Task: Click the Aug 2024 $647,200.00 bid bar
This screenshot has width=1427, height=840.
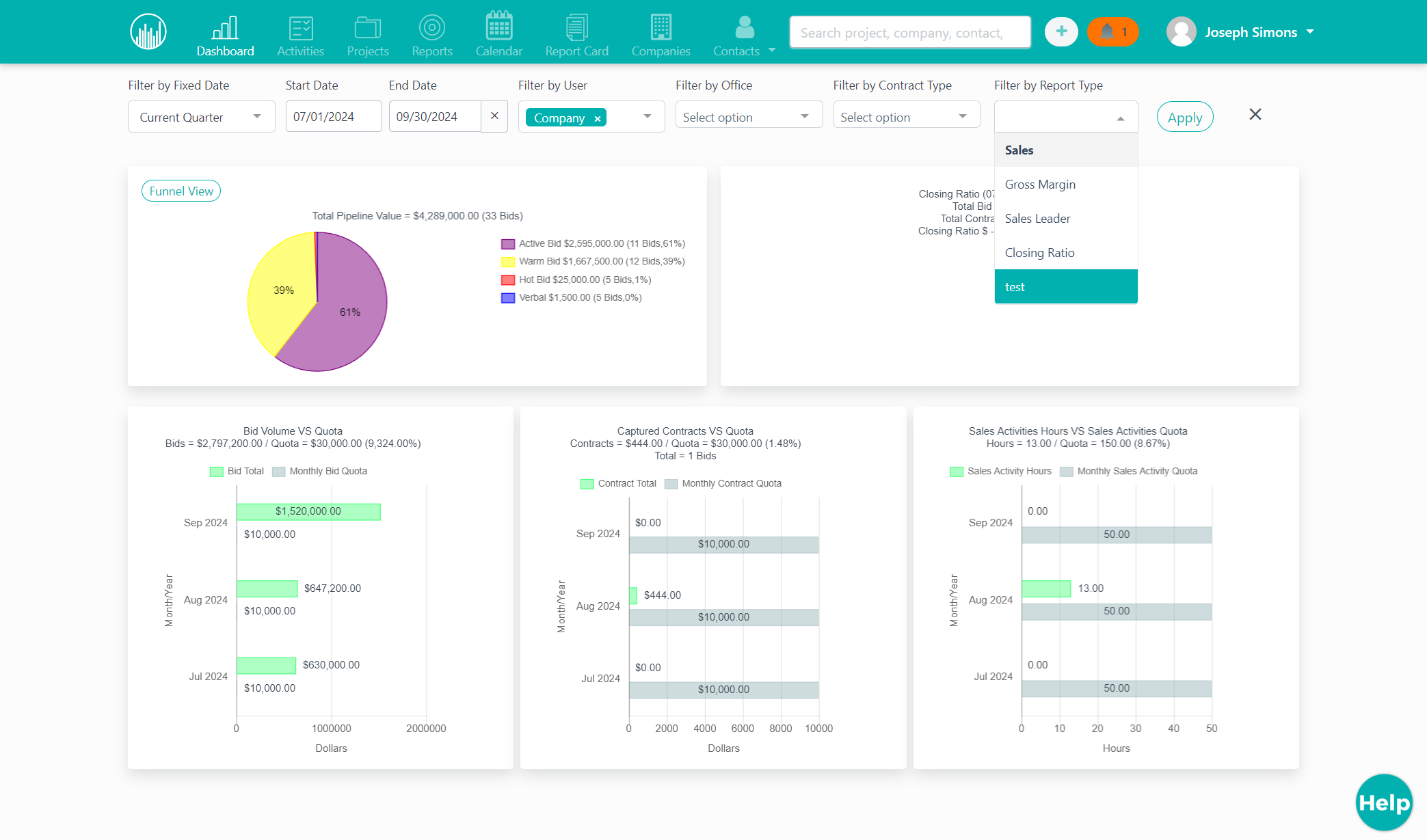Action: 267,588
